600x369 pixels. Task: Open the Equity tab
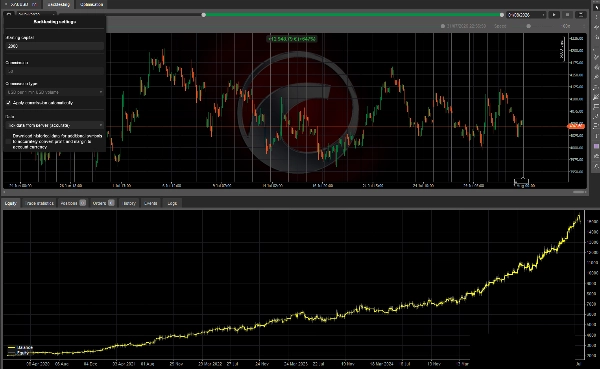[x=11, y=203]
